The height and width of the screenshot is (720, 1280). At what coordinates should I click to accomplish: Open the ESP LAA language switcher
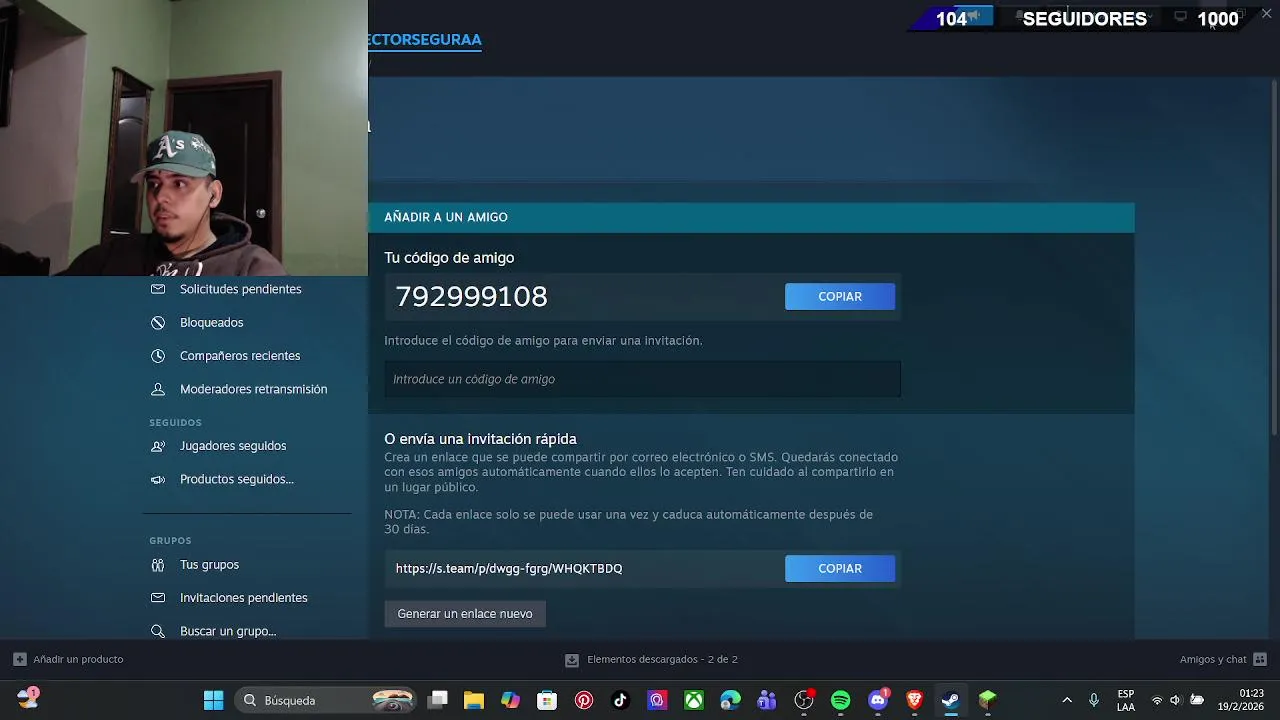1126,701
